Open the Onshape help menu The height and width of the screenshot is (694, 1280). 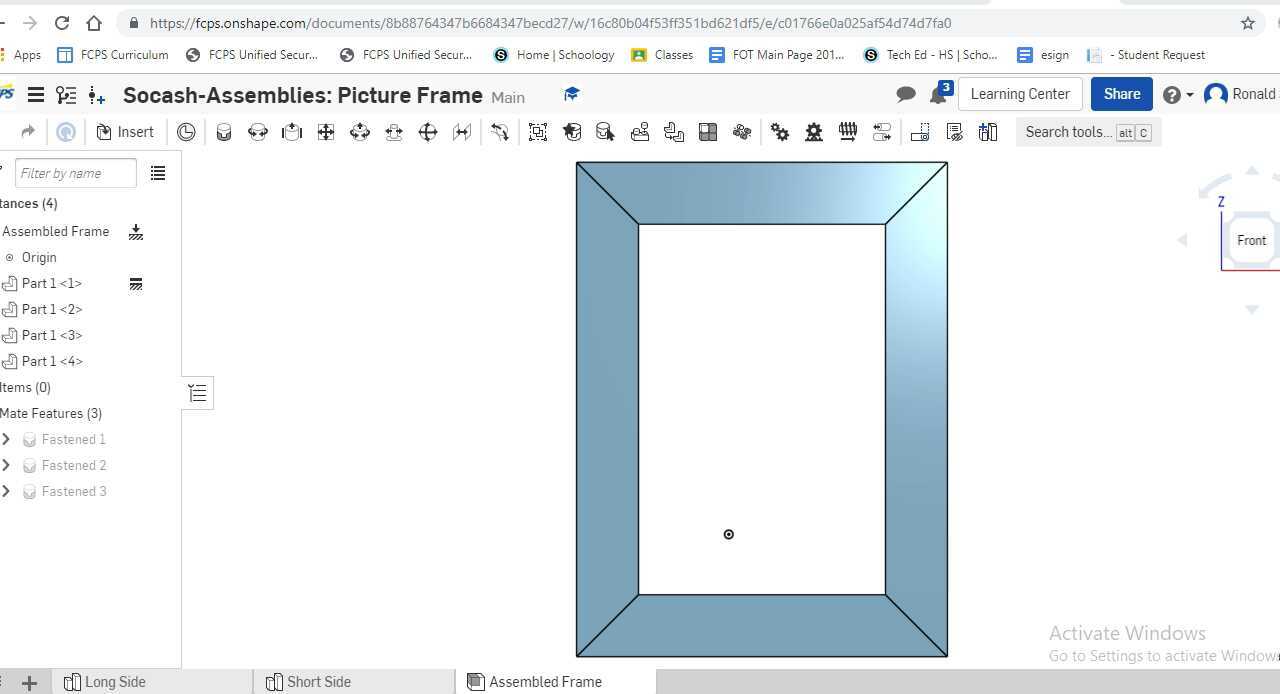click(x=1171, y=94)
